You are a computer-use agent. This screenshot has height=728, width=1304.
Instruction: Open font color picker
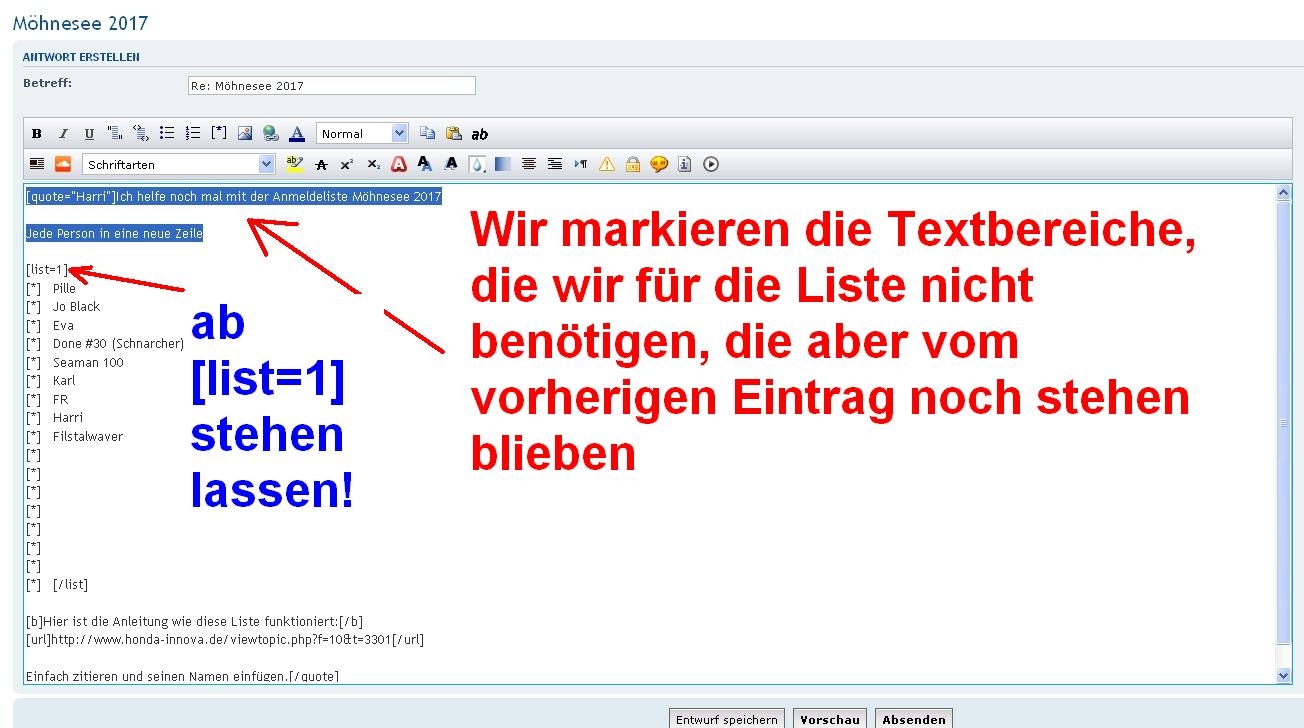pyautogui.click(x=297, y=134)
